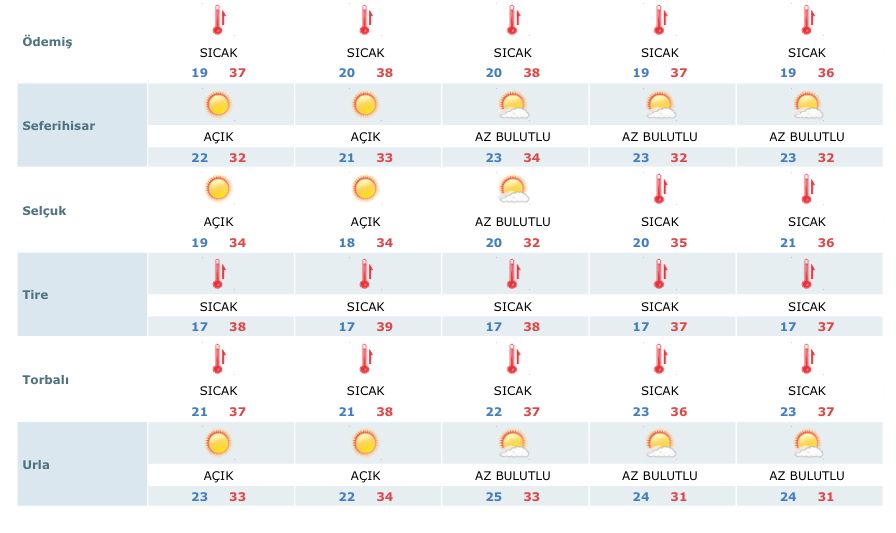Viewport: 896px width, 533px height.
Task: Click the thermometer icon above Ödemiş's 19–36
Action: point(806,20)
